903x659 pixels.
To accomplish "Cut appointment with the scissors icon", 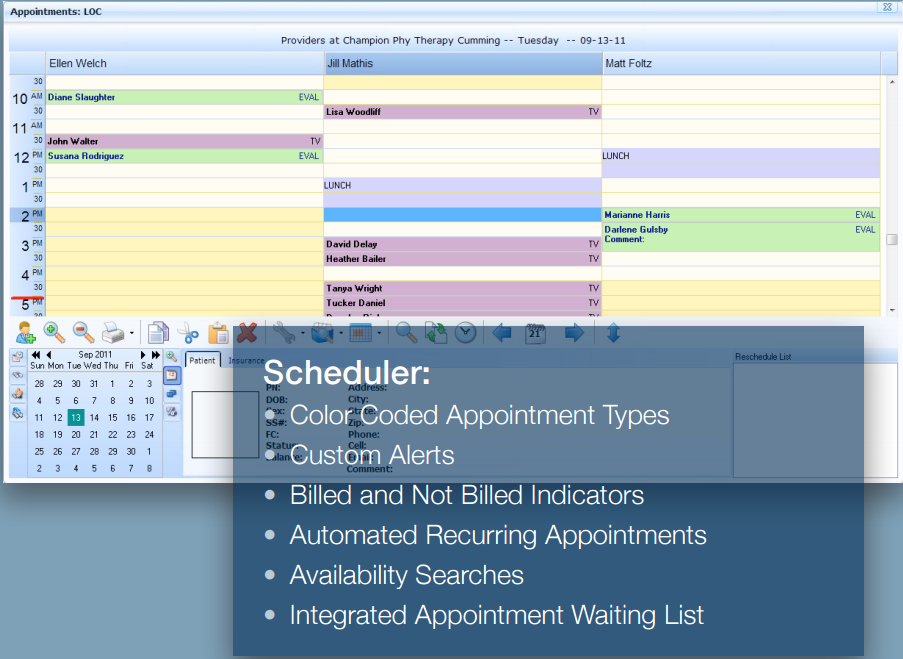I will 188,333.
